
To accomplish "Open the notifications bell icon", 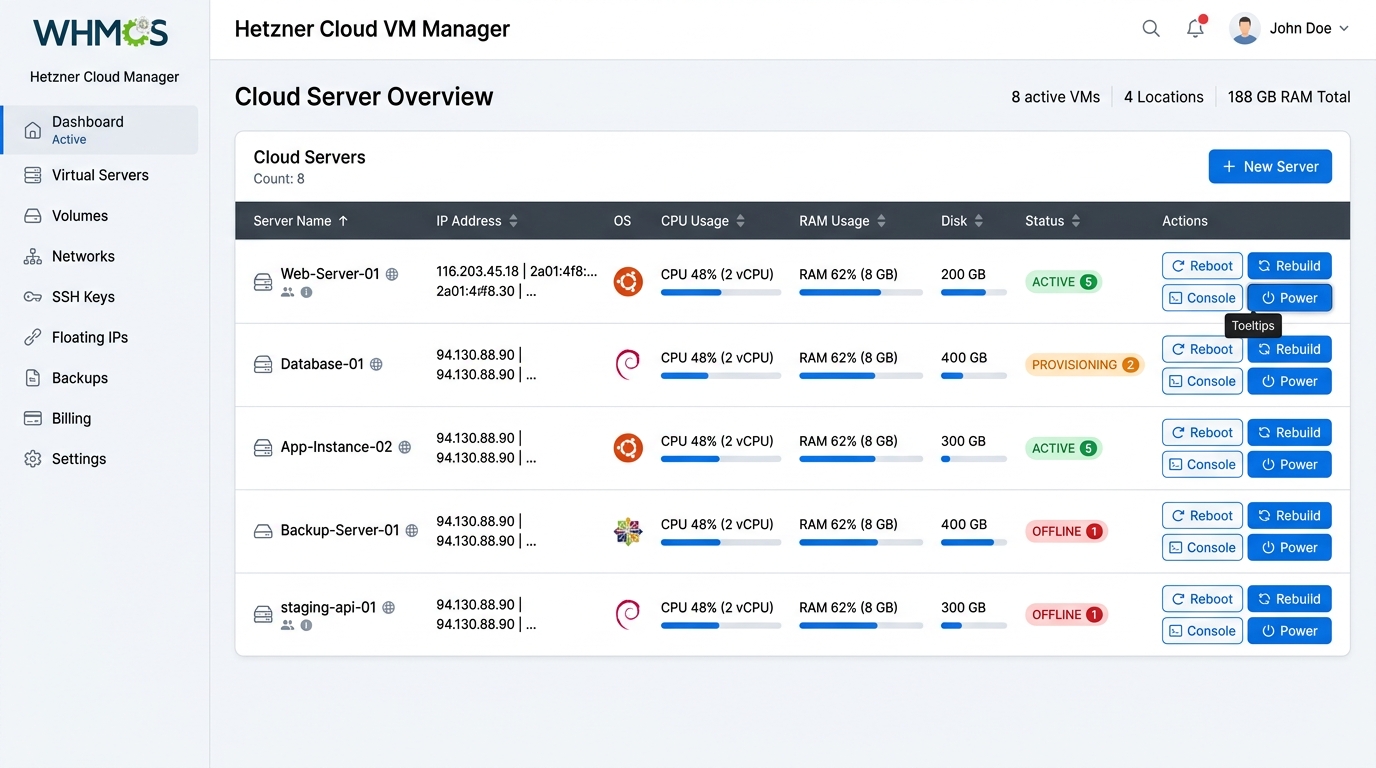I will 1195,28.
